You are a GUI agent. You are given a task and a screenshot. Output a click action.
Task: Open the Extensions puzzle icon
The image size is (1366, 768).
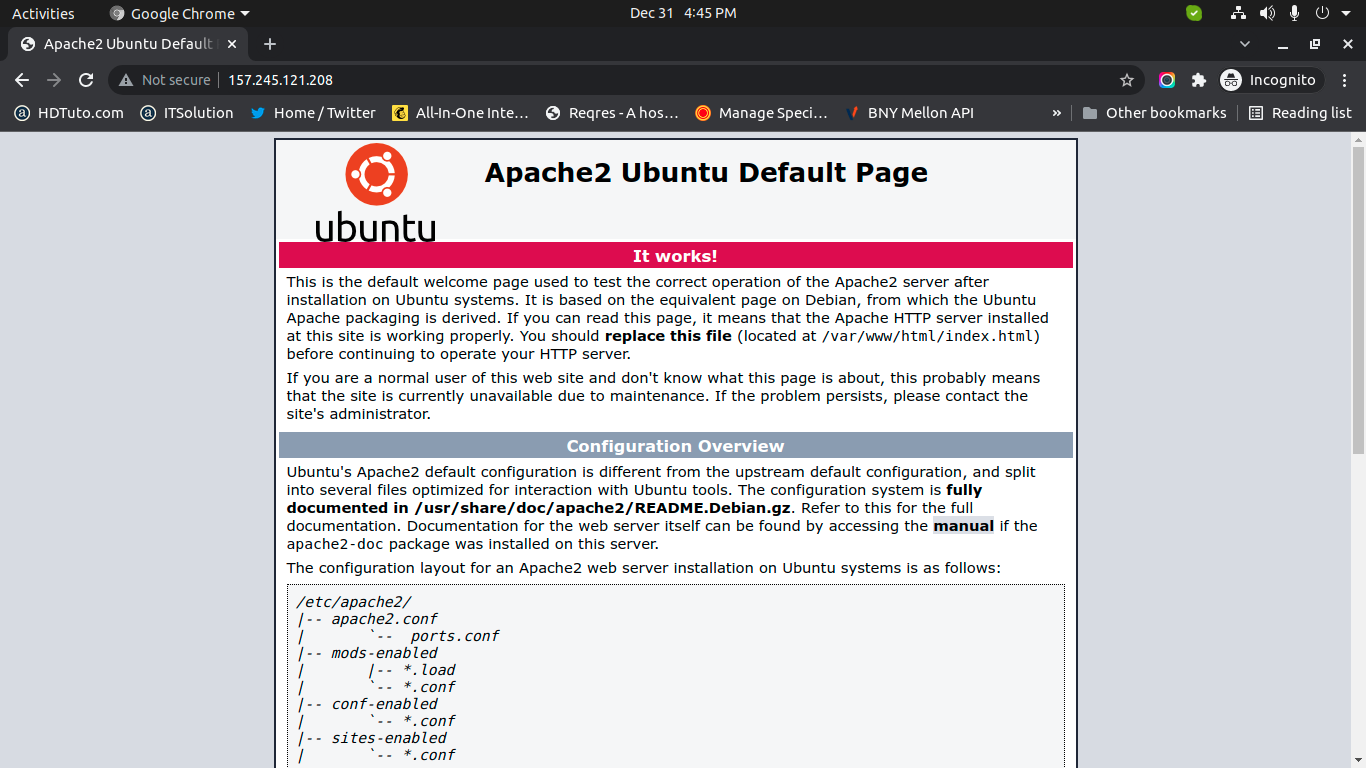click(x=1199, y=80)
